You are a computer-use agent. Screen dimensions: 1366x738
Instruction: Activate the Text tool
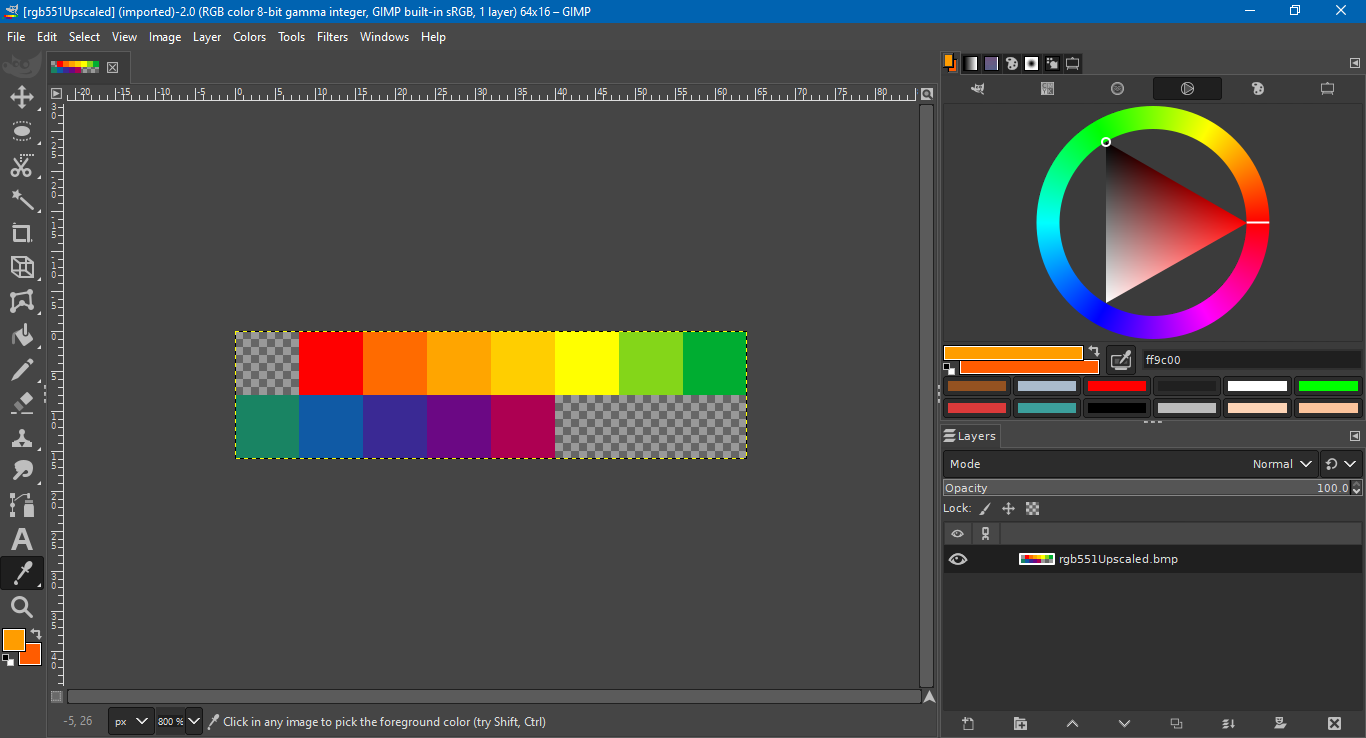(x=21, y=540)
